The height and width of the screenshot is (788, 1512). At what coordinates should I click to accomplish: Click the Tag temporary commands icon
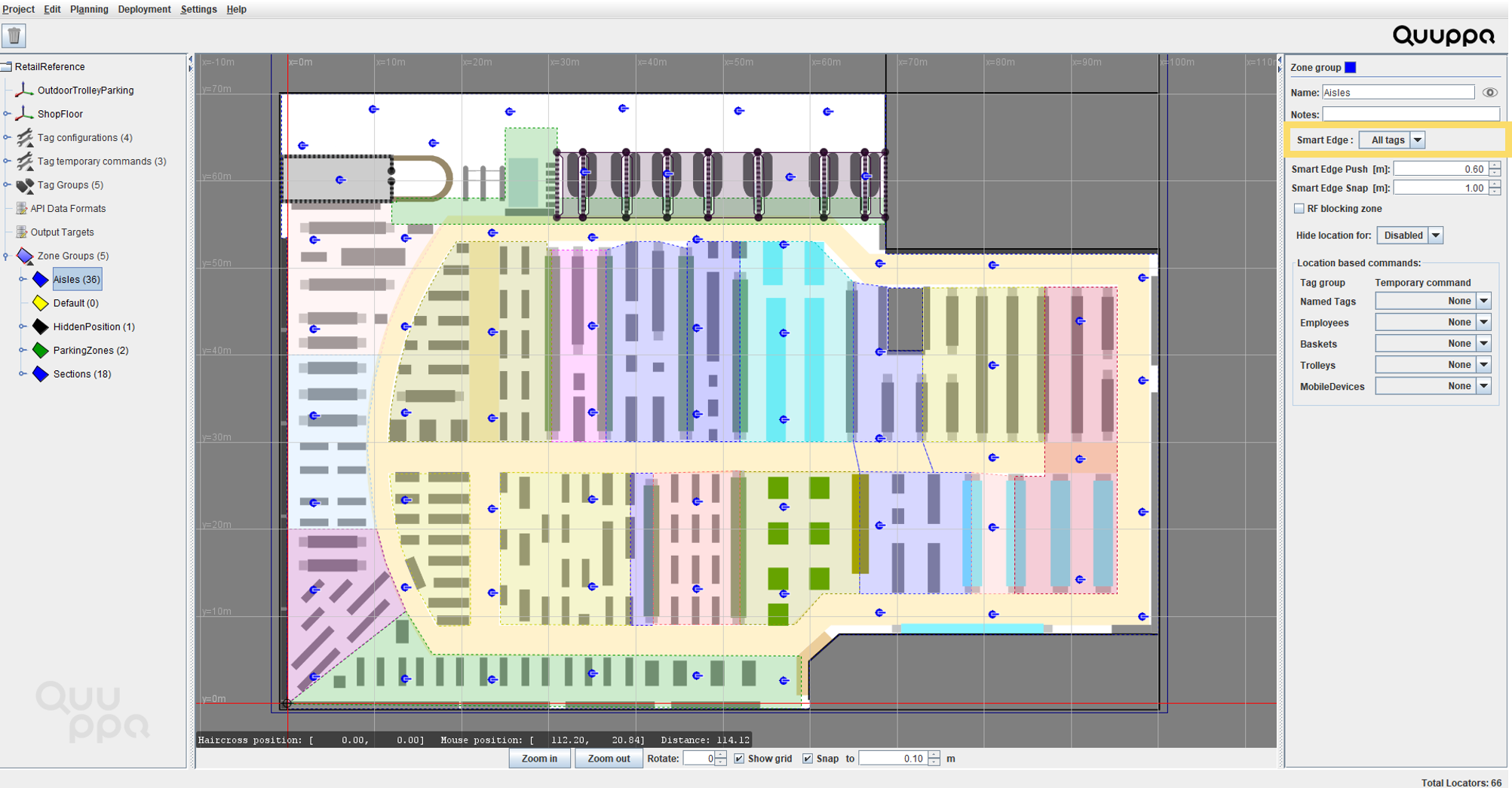(24, 161)
